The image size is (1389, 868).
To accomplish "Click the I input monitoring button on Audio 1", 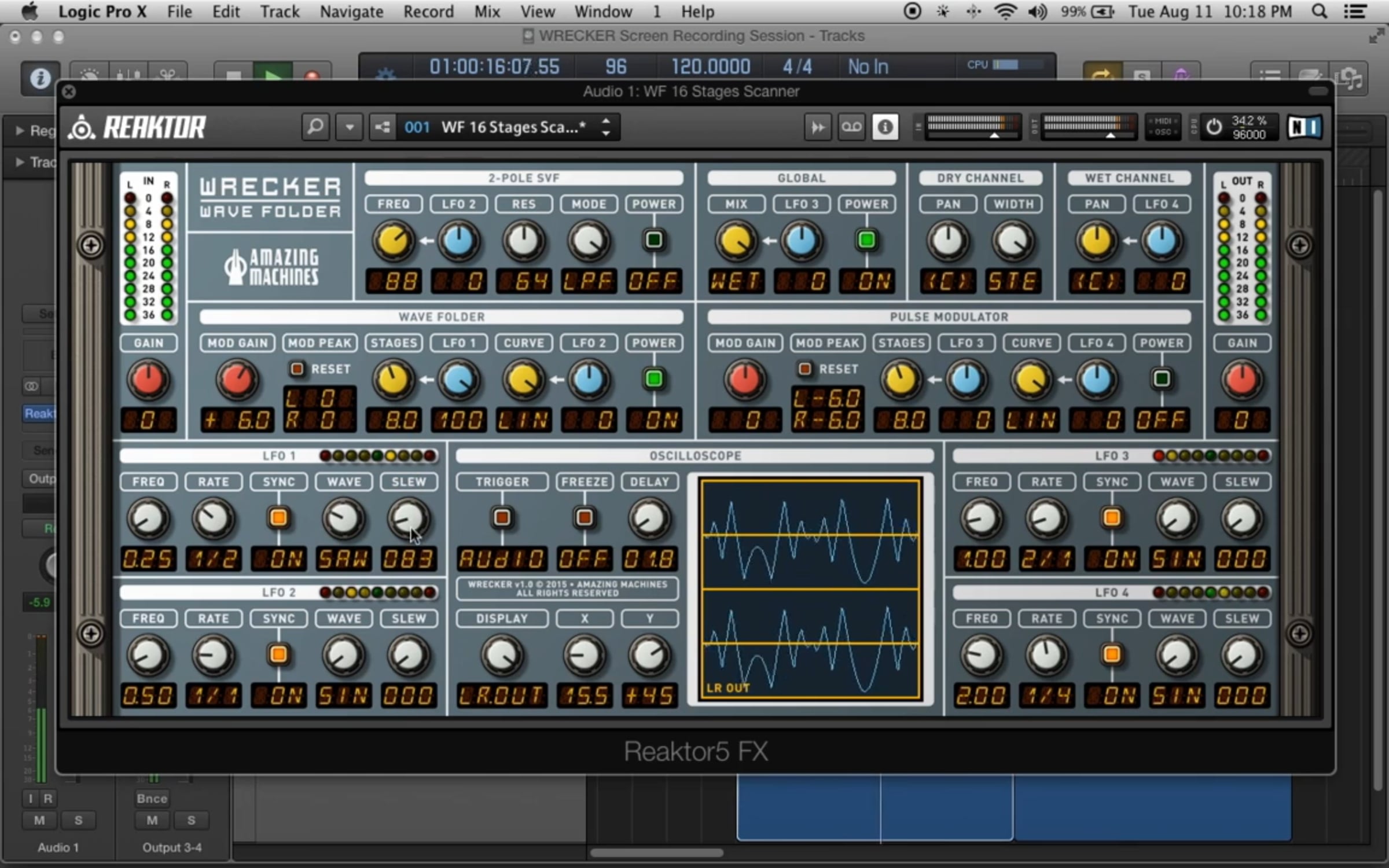I will pos(31,799).
